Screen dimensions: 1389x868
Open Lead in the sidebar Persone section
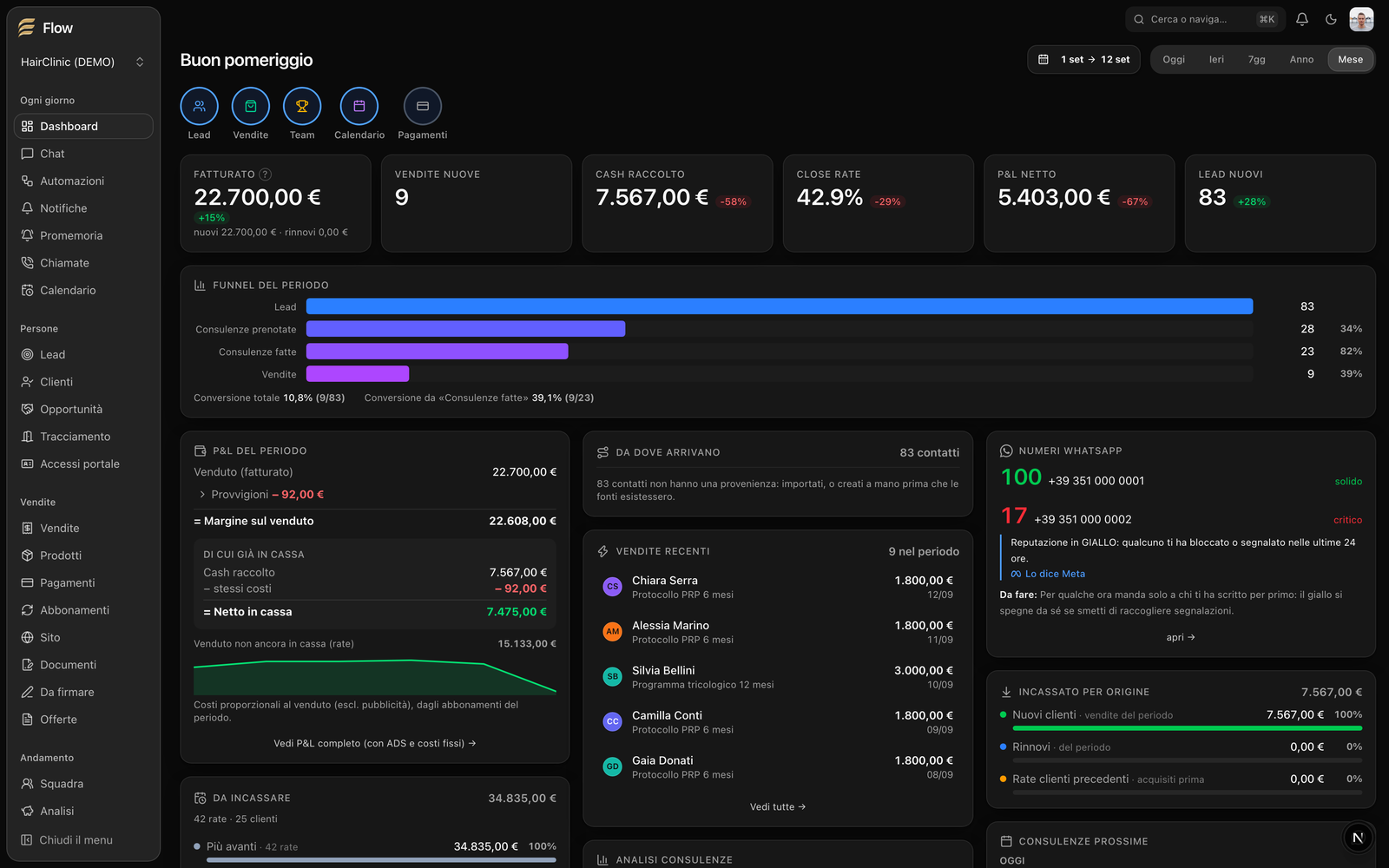(x=83, y=355)
